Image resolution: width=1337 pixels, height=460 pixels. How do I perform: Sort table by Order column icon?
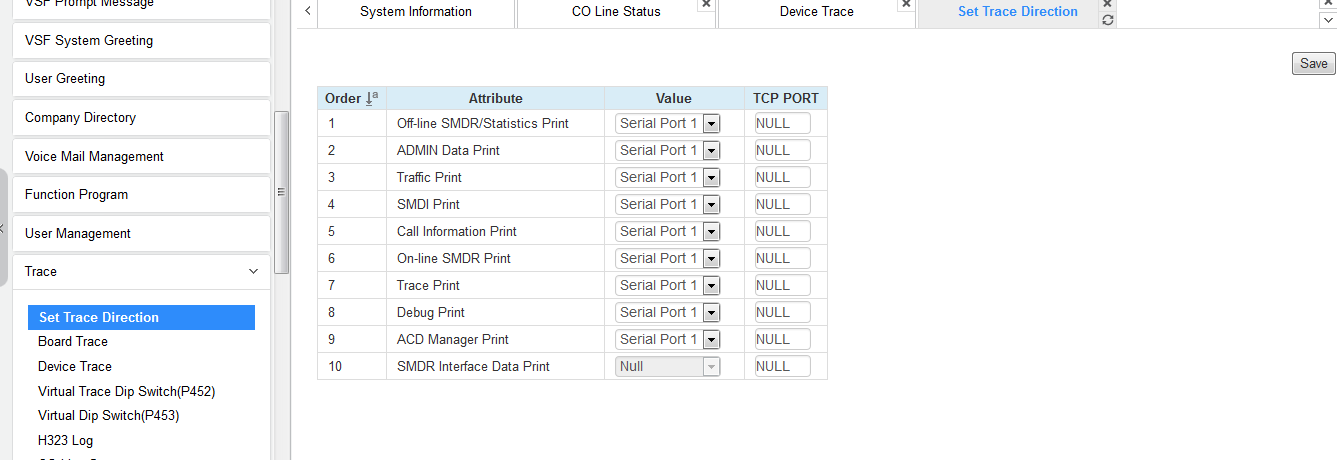371,98
